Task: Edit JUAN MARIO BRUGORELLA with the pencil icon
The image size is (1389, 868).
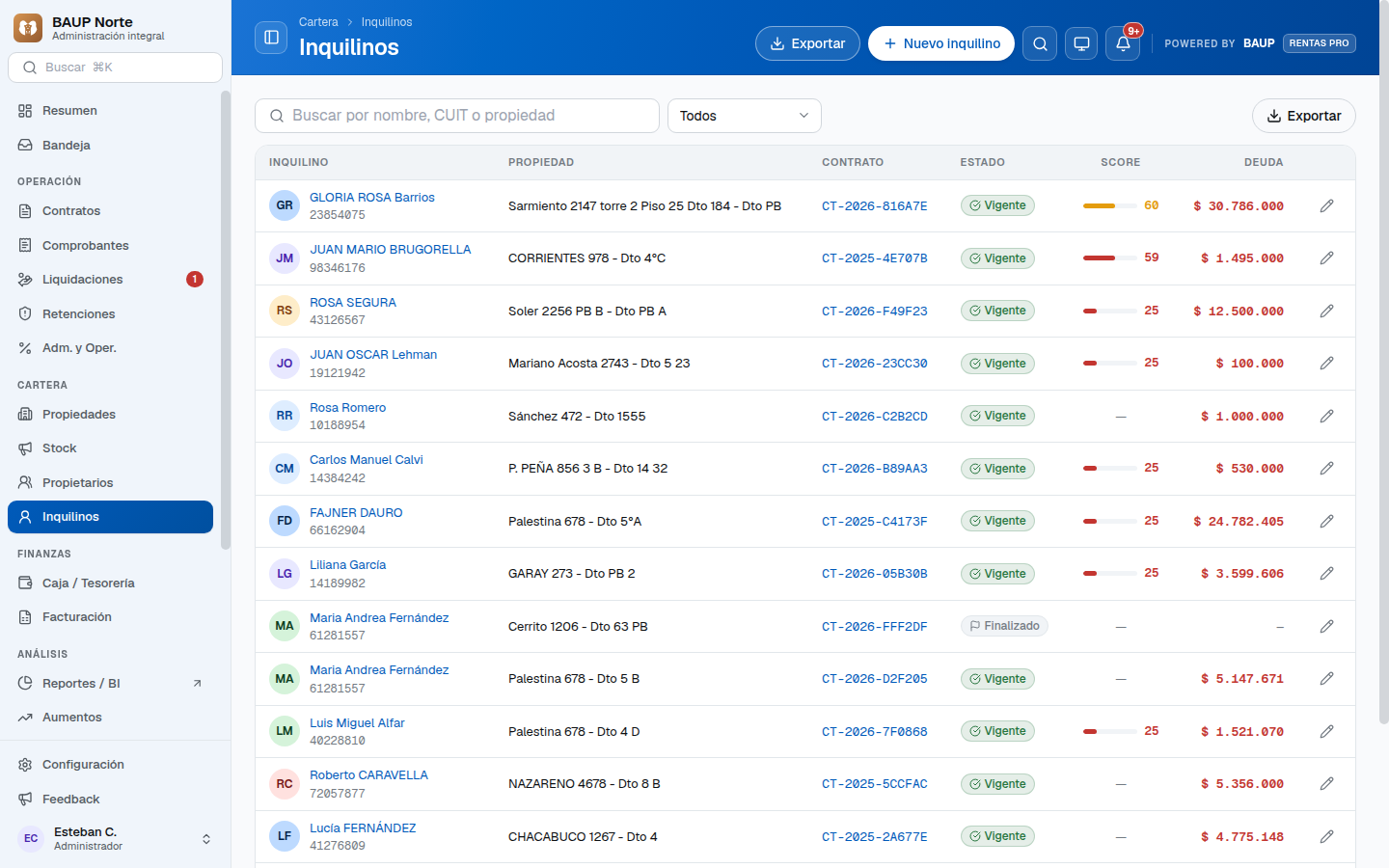Action: (1327, 258)
